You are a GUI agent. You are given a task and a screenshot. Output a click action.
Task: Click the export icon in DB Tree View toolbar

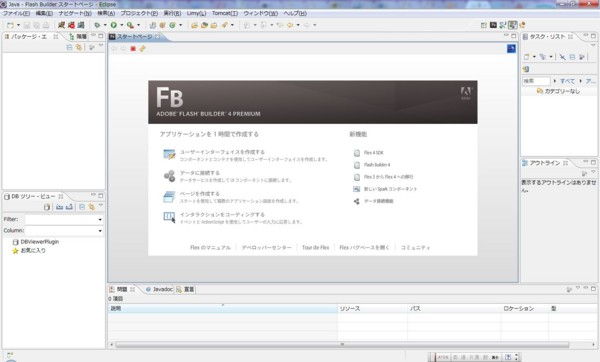(69, 207)
